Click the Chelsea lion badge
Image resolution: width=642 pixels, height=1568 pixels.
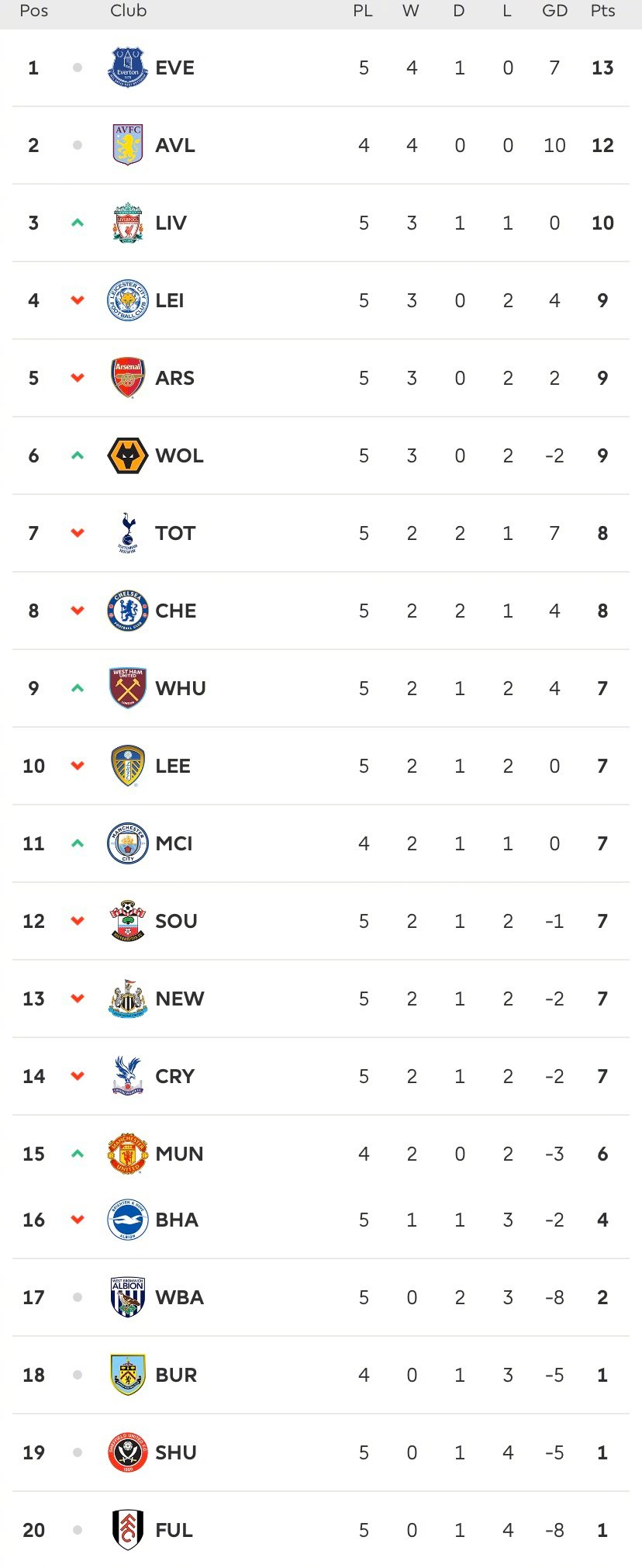click(x=127, y=611)
